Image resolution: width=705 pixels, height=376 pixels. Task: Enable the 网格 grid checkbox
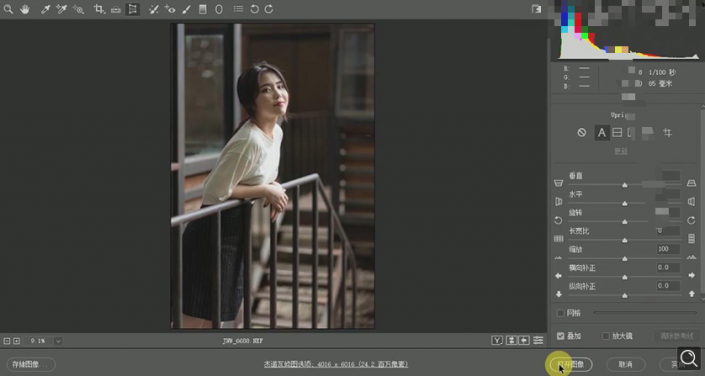[561, 313]
